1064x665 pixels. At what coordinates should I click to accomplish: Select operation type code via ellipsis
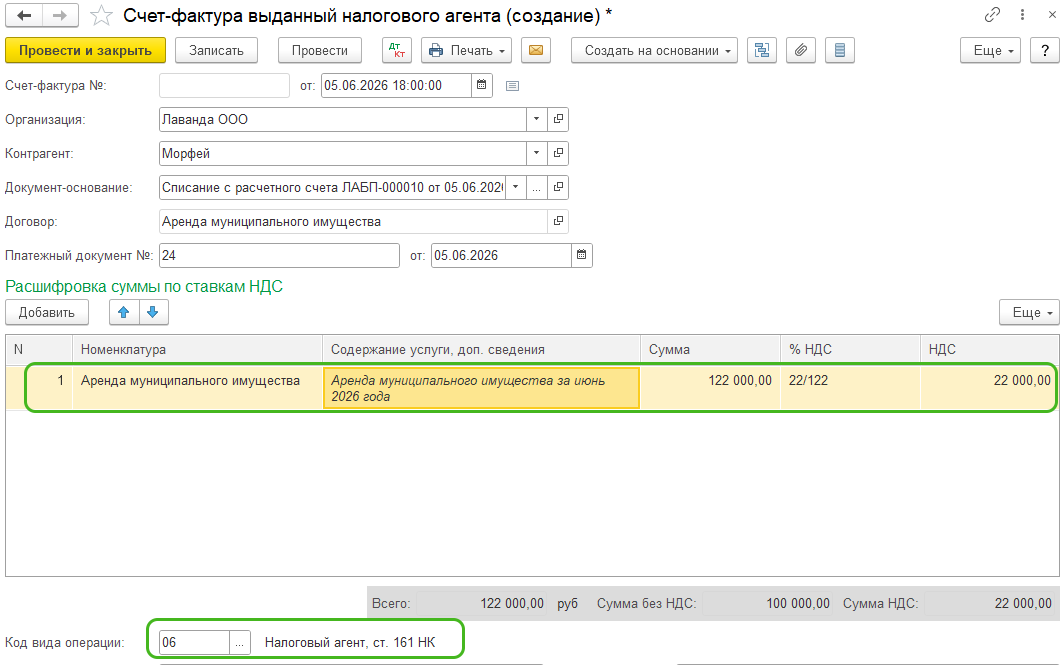coord(239,643)
